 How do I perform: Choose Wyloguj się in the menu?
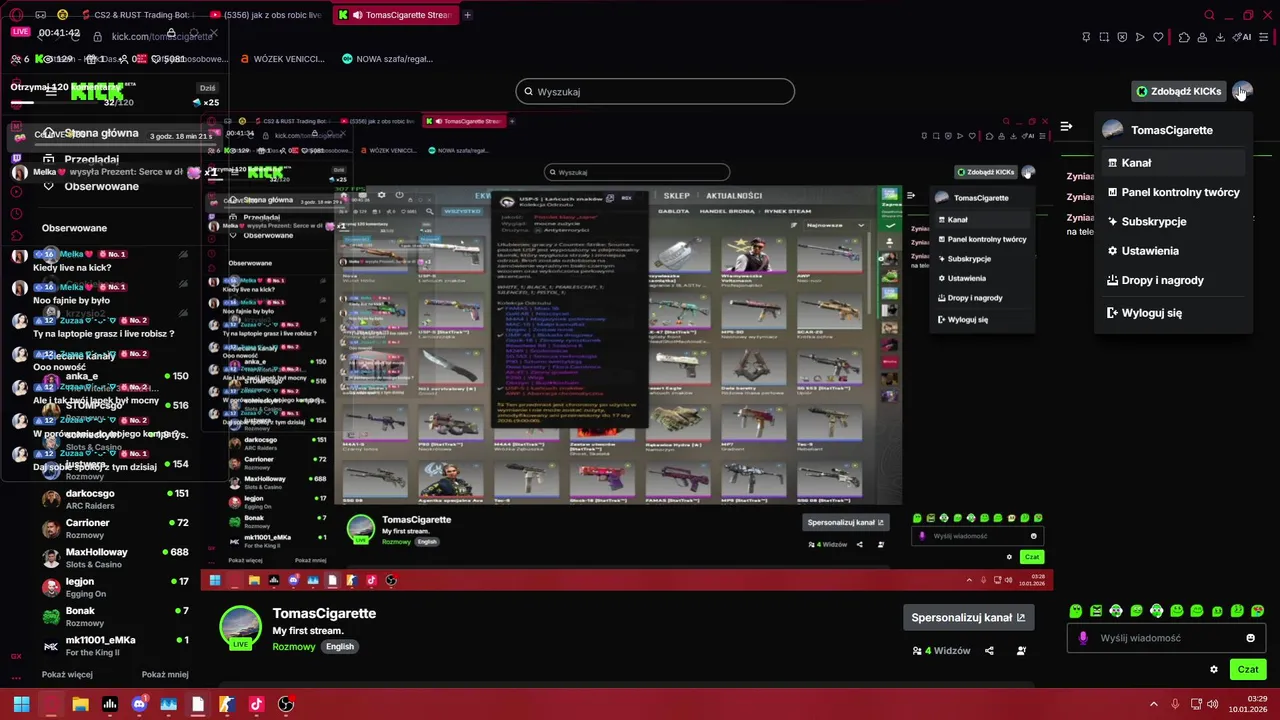(1173, 313)
